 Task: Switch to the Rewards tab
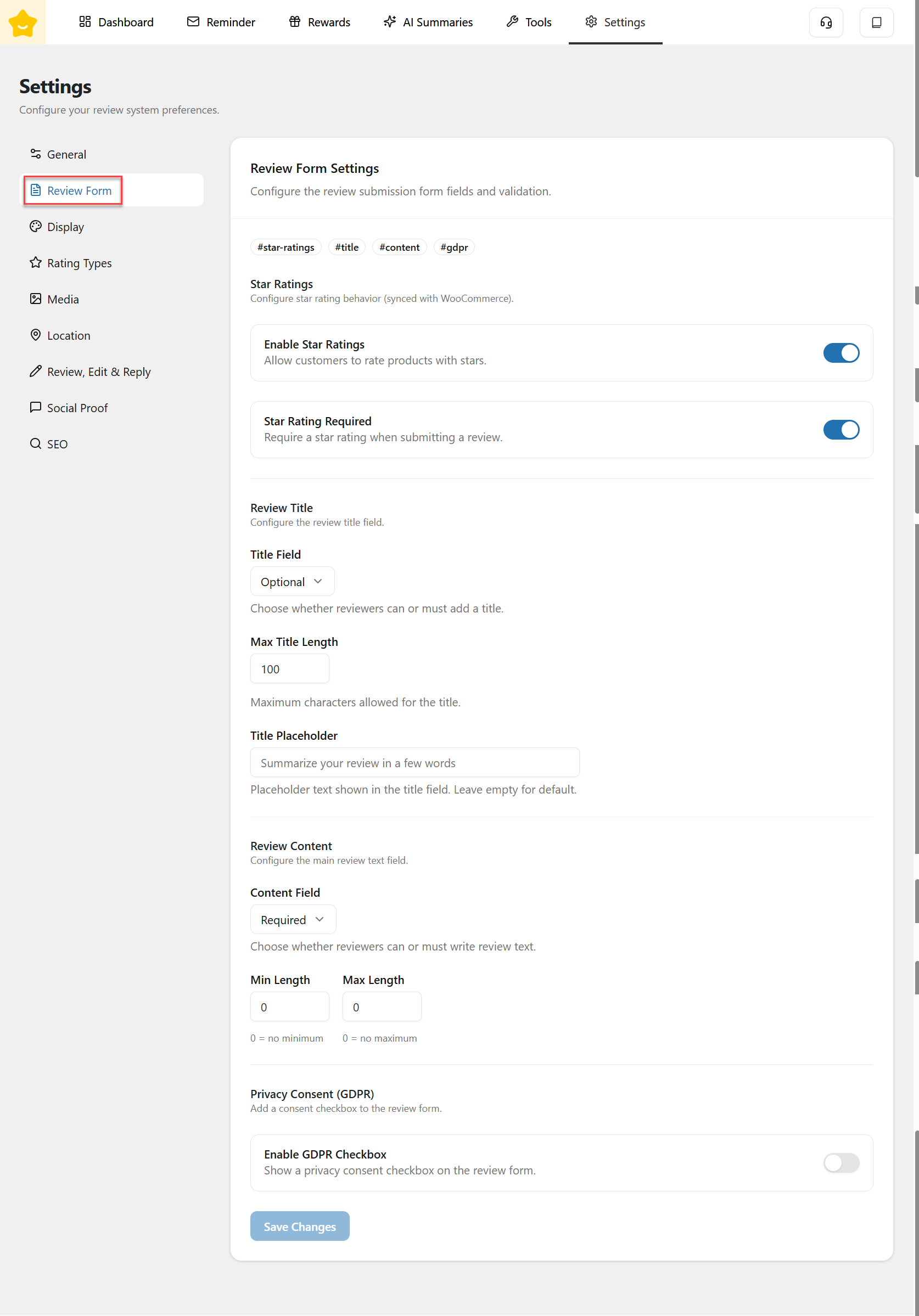point(320,23)
